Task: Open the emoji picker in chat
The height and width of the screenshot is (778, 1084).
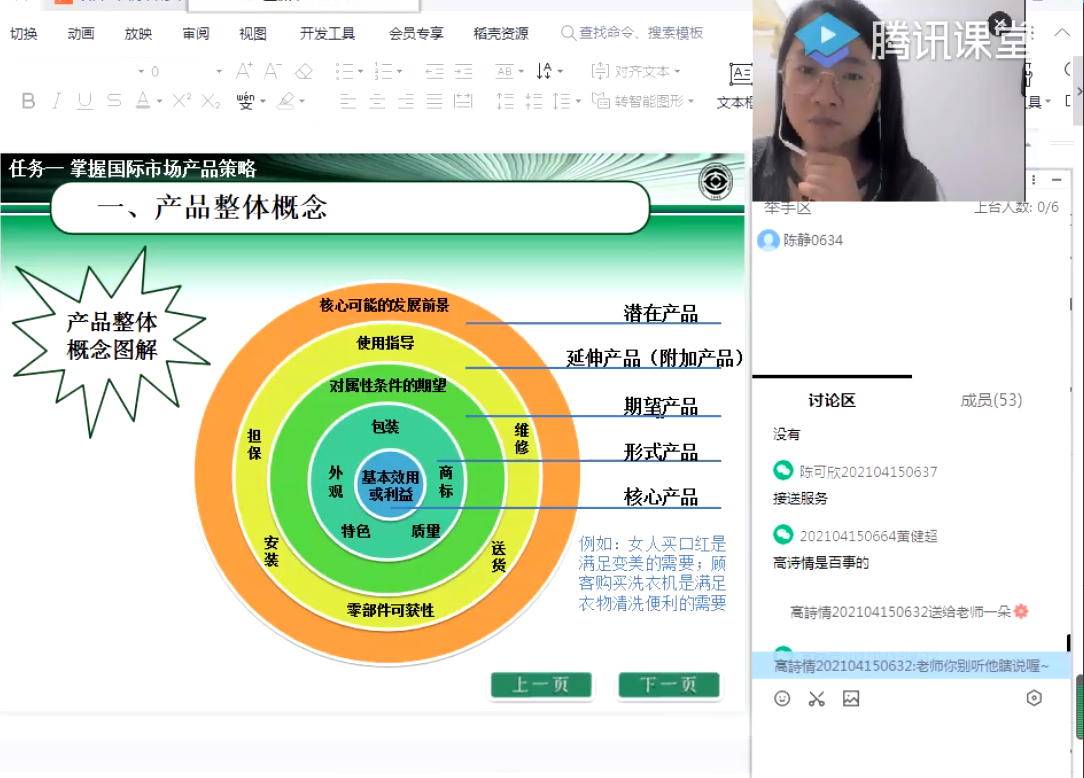Action: click(x=782, y=699)
